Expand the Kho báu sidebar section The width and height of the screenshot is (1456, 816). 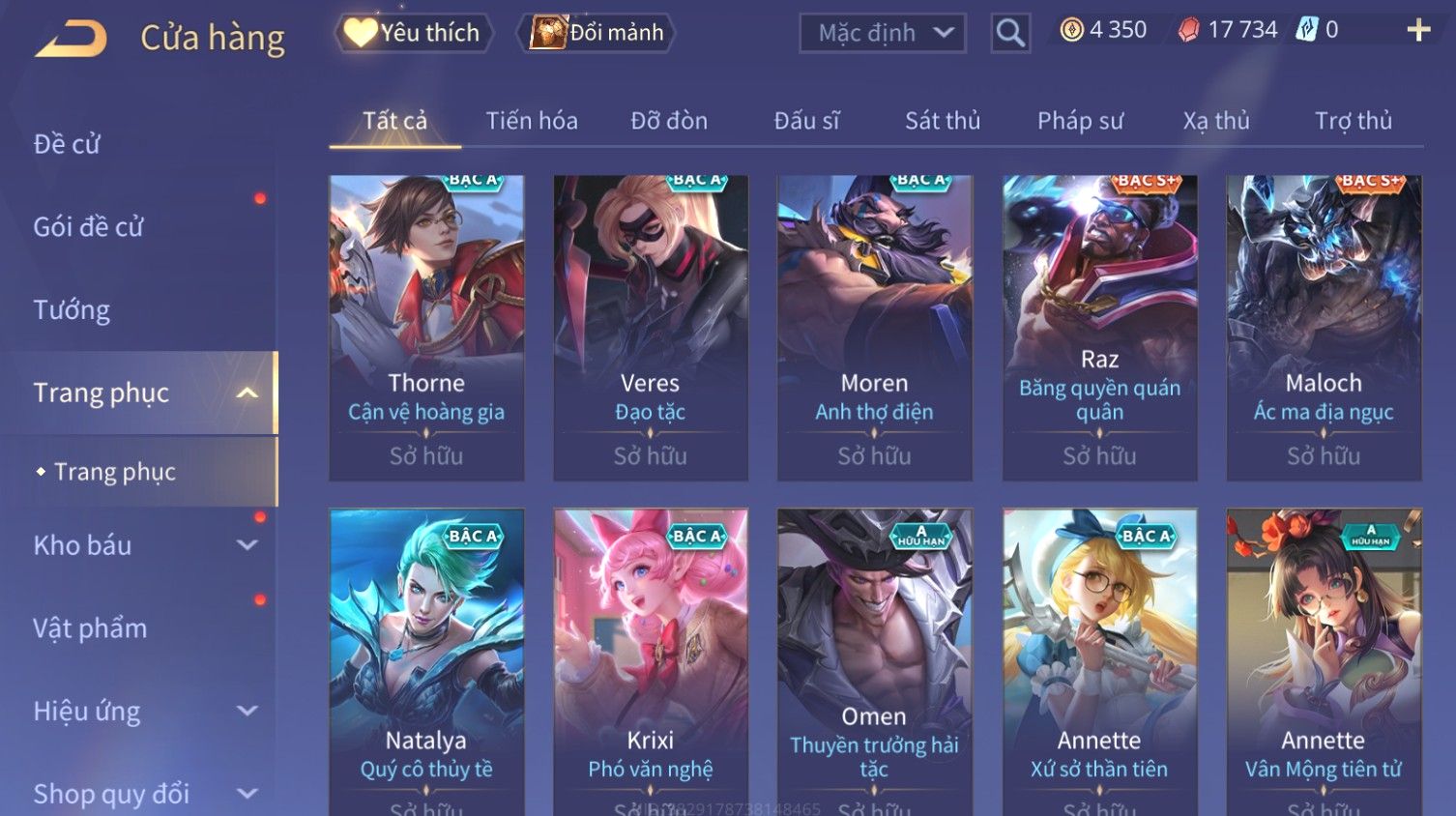[x=248, y=545]
